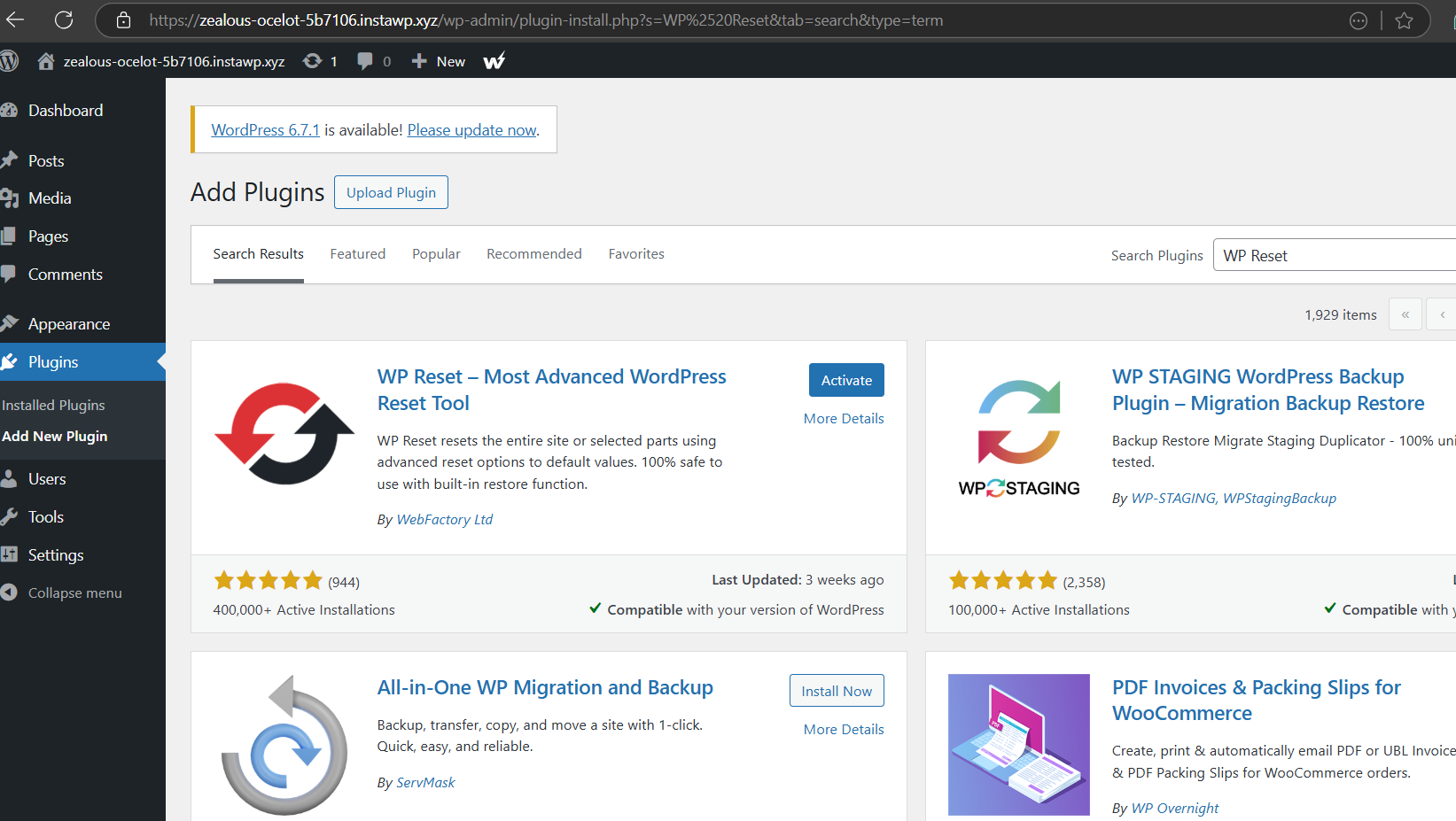Open the Dashboard menu label
Image resolution: width=1456 pixels, height=821 pixels.
click(x=66, y=111)
